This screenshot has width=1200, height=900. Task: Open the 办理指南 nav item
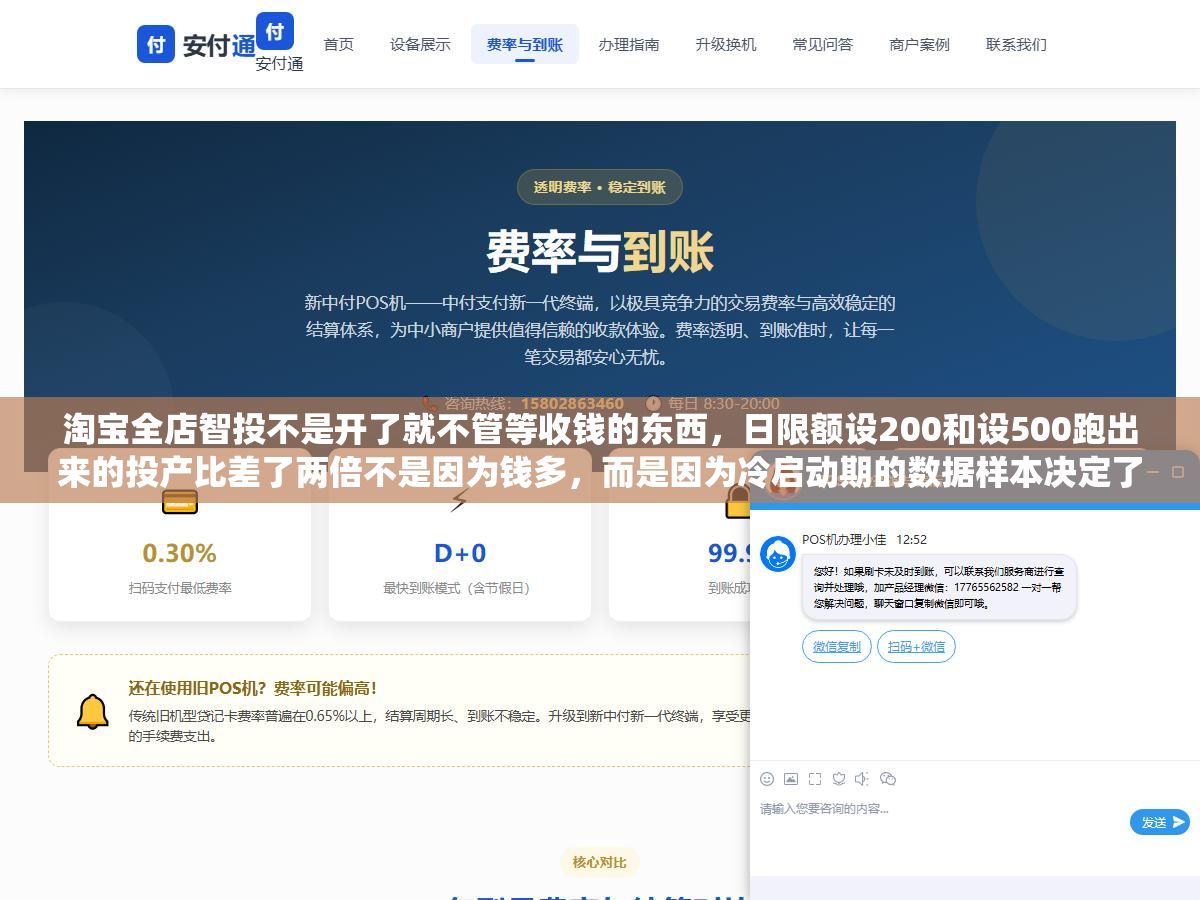629,44
